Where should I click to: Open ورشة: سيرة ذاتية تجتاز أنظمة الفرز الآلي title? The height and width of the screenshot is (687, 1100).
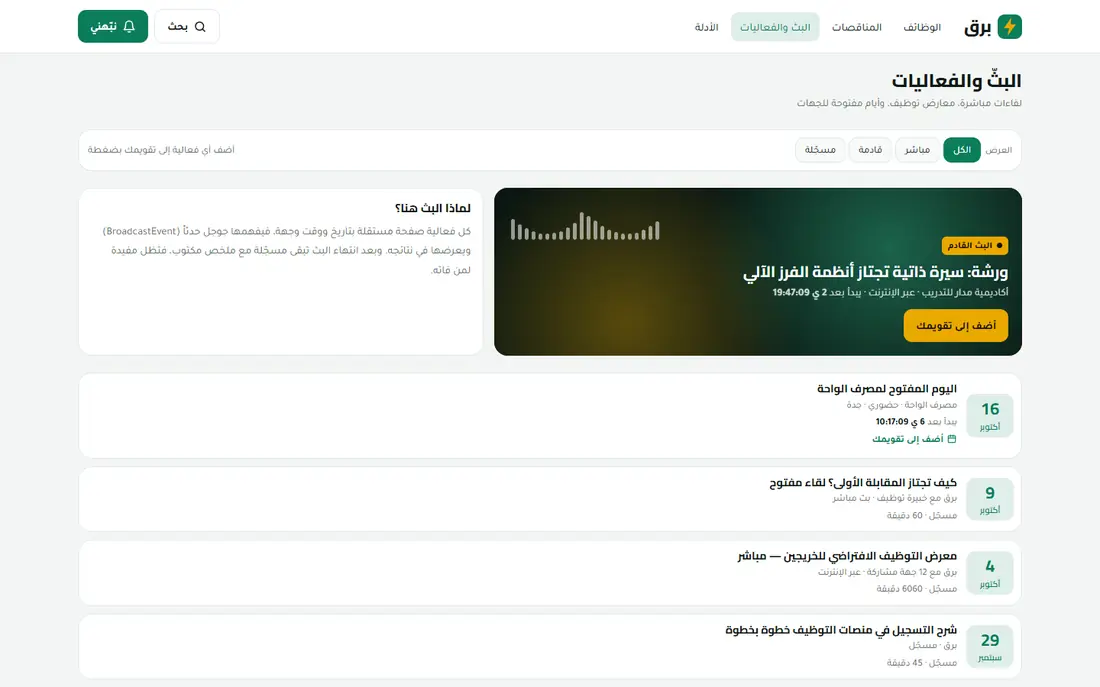tap(876, 272)
